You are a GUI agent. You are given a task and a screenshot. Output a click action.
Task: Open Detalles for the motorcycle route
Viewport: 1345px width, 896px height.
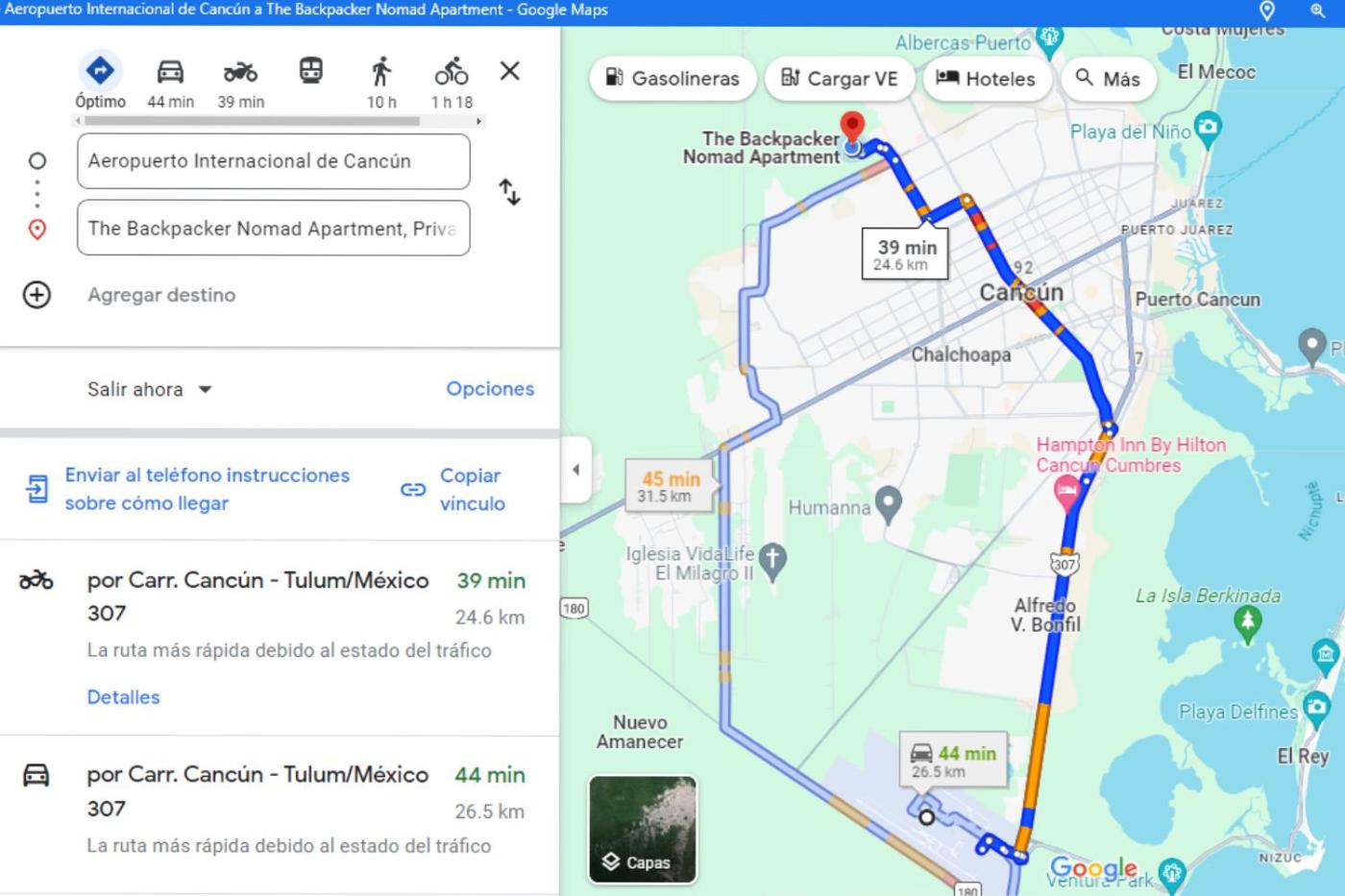pyautogui.click(x=123, y=697)
